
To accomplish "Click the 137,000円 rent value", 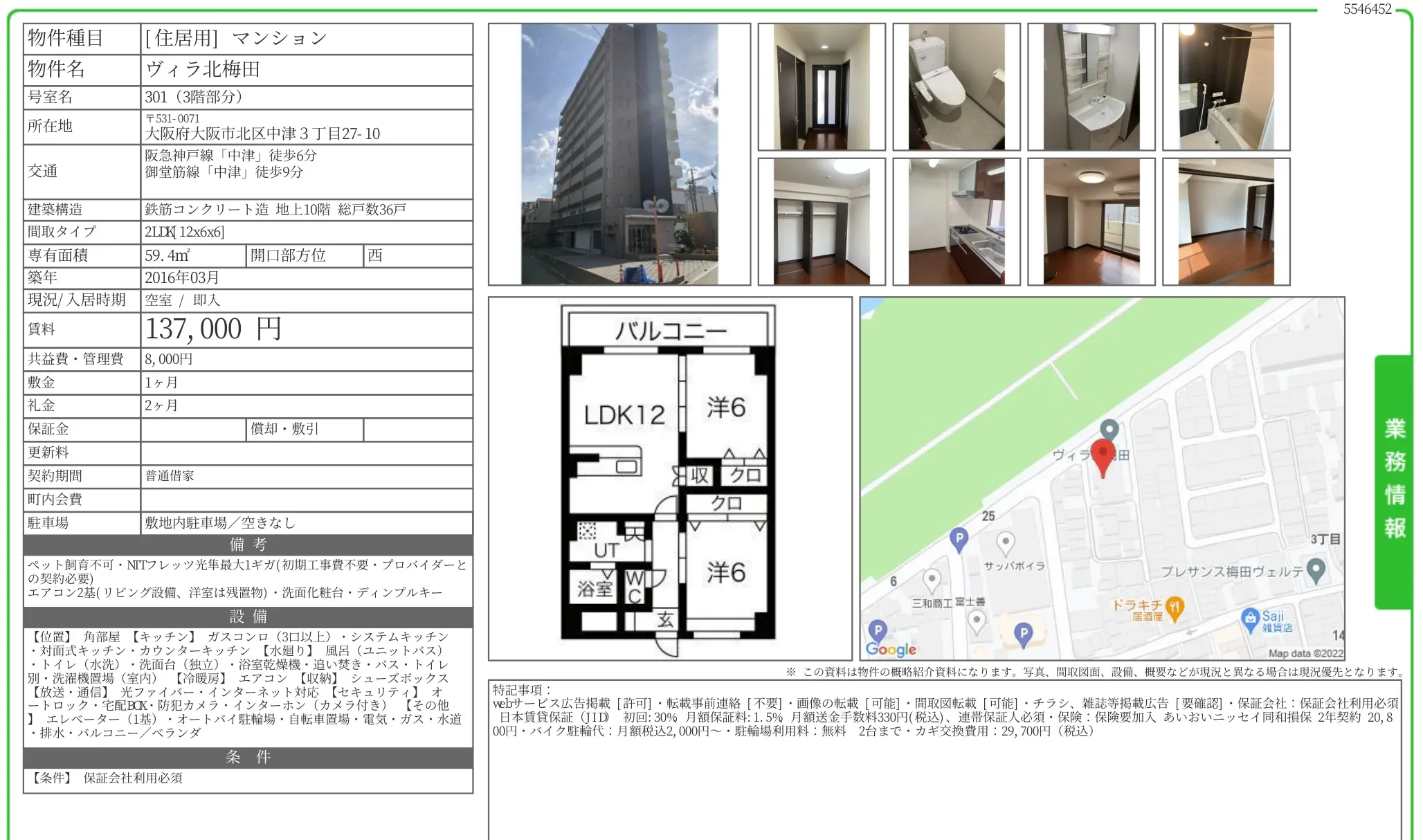I will [x=213, y=329].
